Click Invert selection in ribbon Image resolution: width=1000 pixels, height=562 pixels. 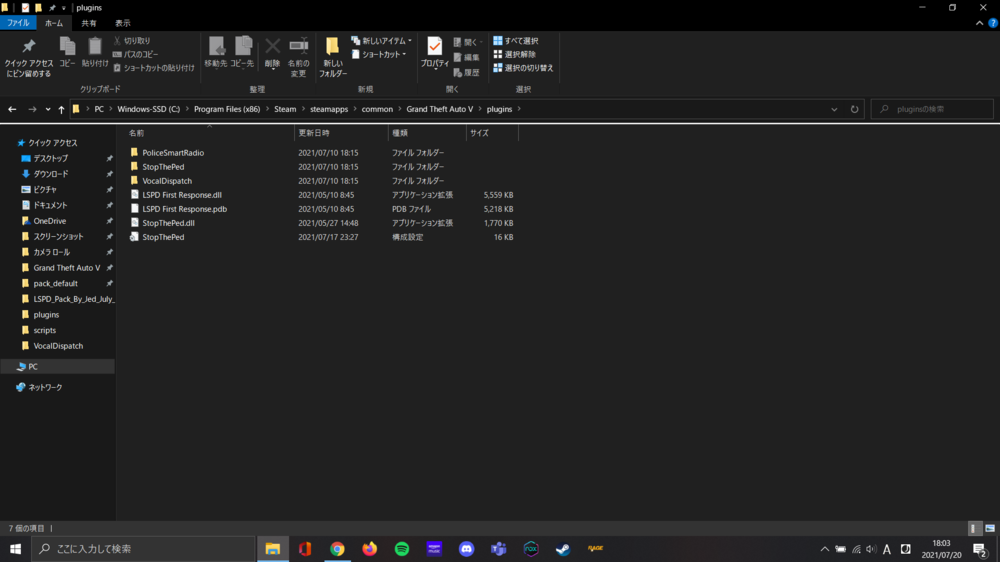pyautogui.click(x=523, y=68)
